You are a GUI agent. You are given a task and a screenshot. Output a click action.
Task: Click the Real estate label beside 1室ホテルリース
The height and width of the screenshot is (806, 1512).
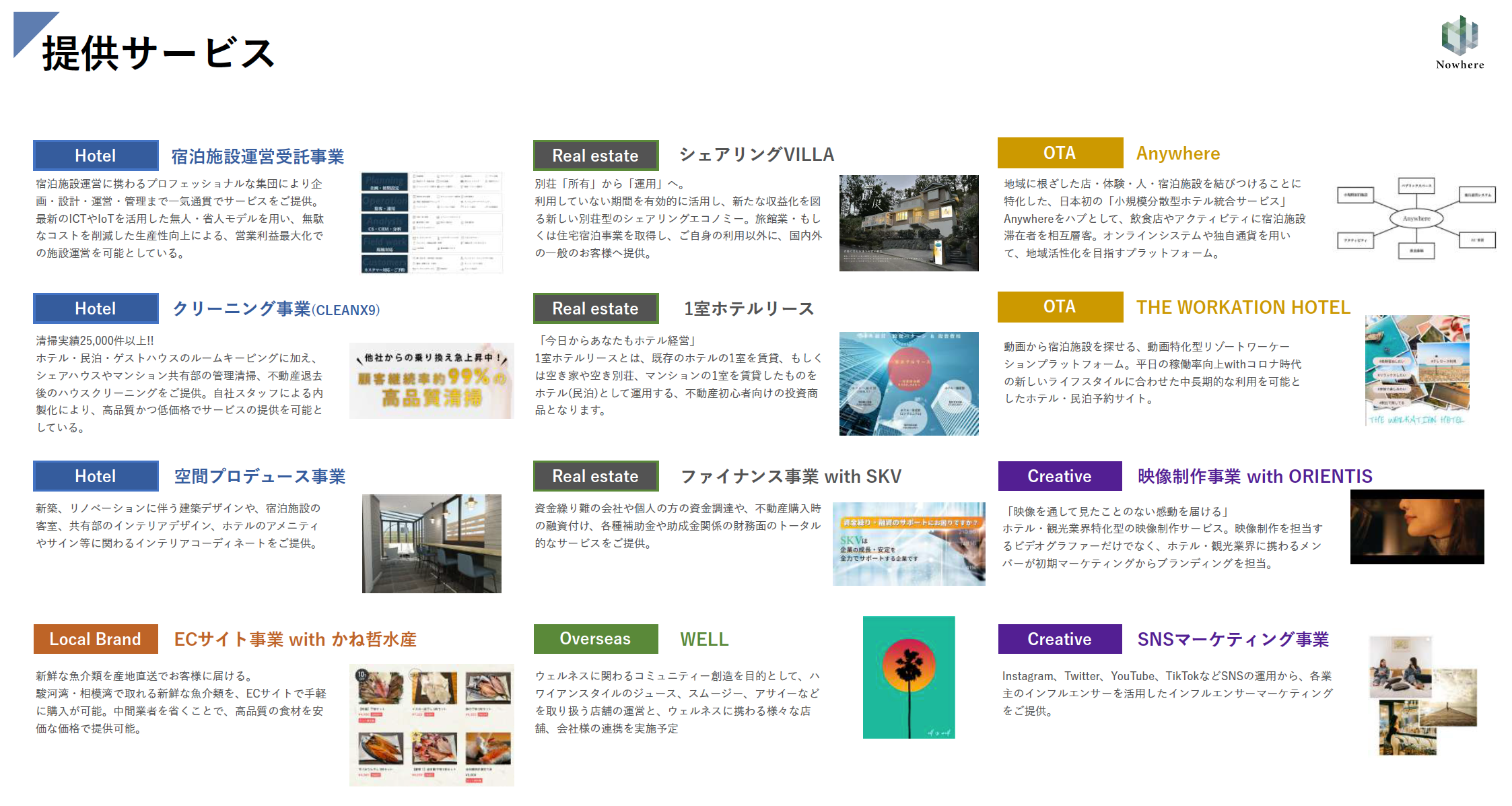point(595,308)
